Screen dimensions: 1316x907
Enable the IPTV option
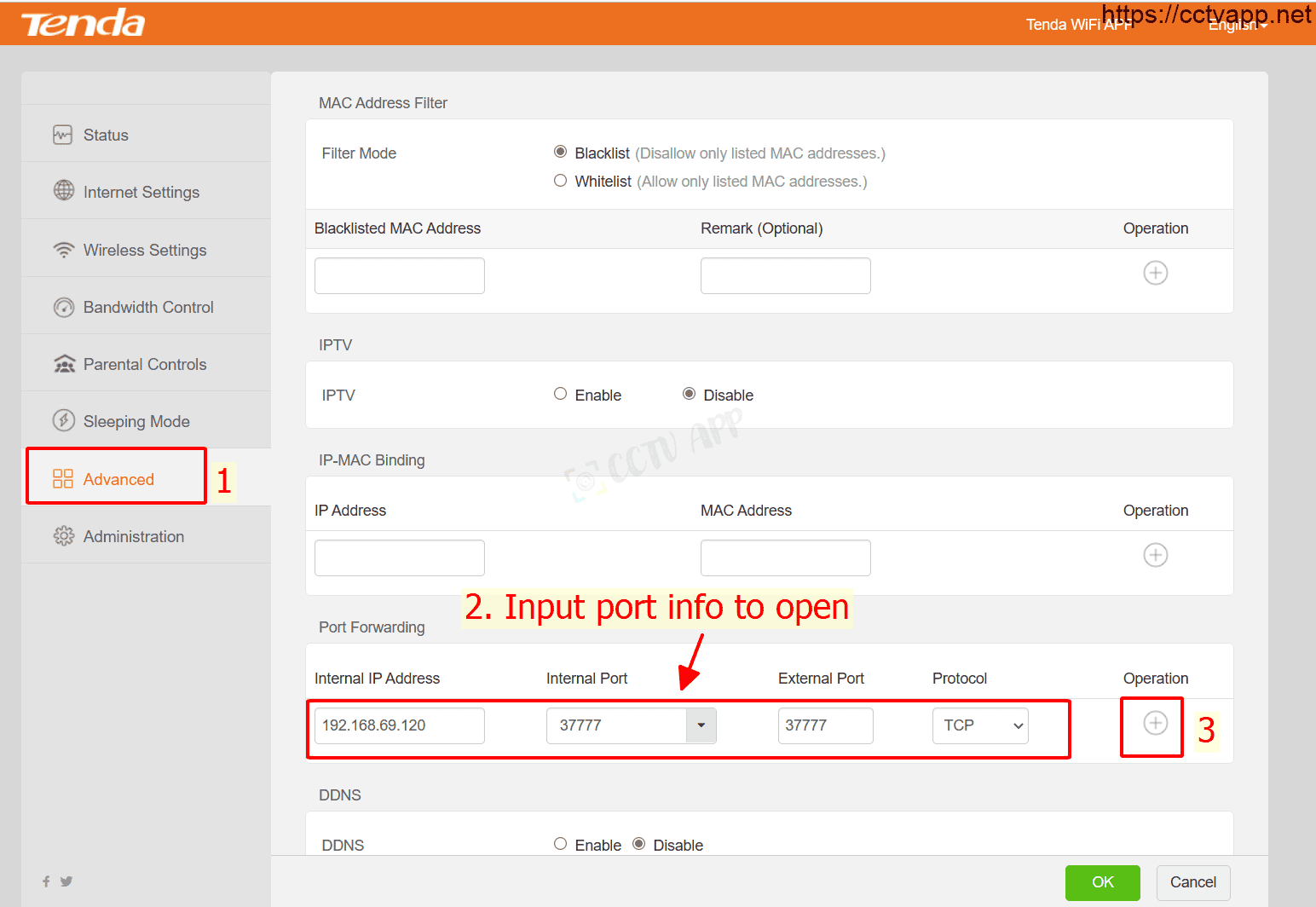(560, 394)
